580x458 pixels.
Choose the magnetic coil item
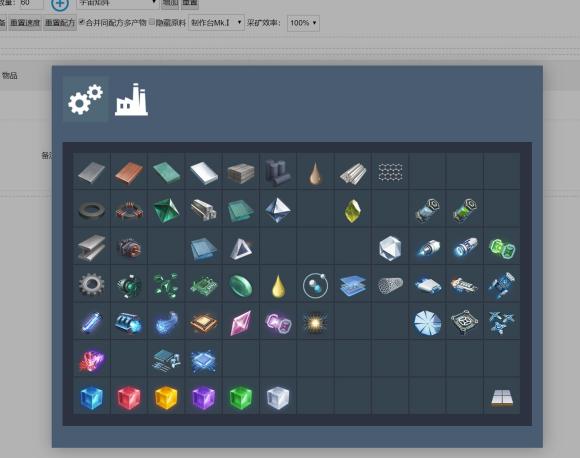coord(129,211)
